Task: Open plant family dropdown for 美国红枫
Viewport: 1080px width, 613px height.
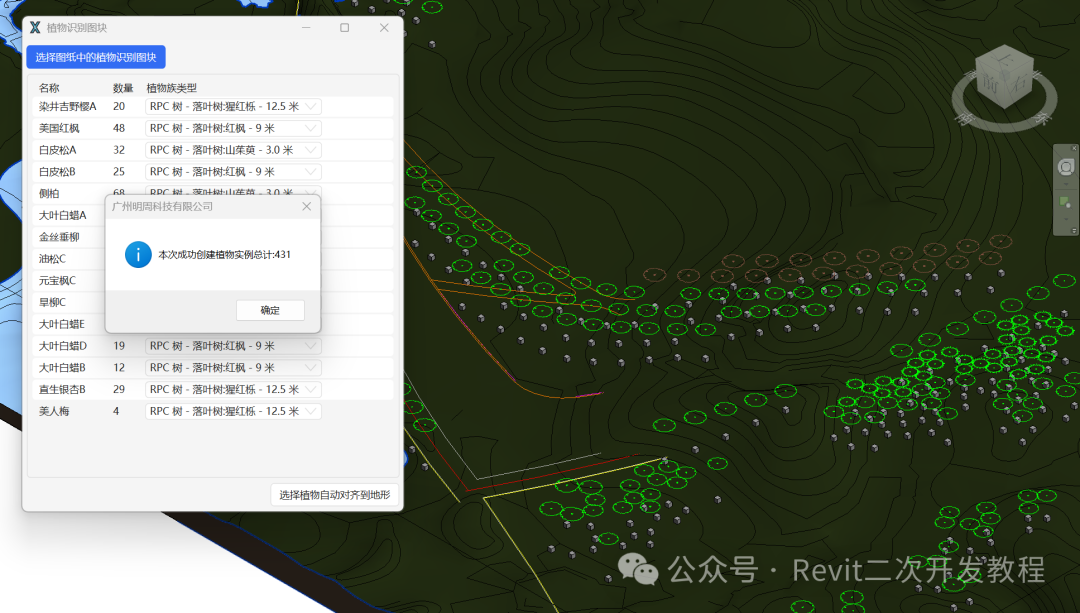Action: point(233,128)
